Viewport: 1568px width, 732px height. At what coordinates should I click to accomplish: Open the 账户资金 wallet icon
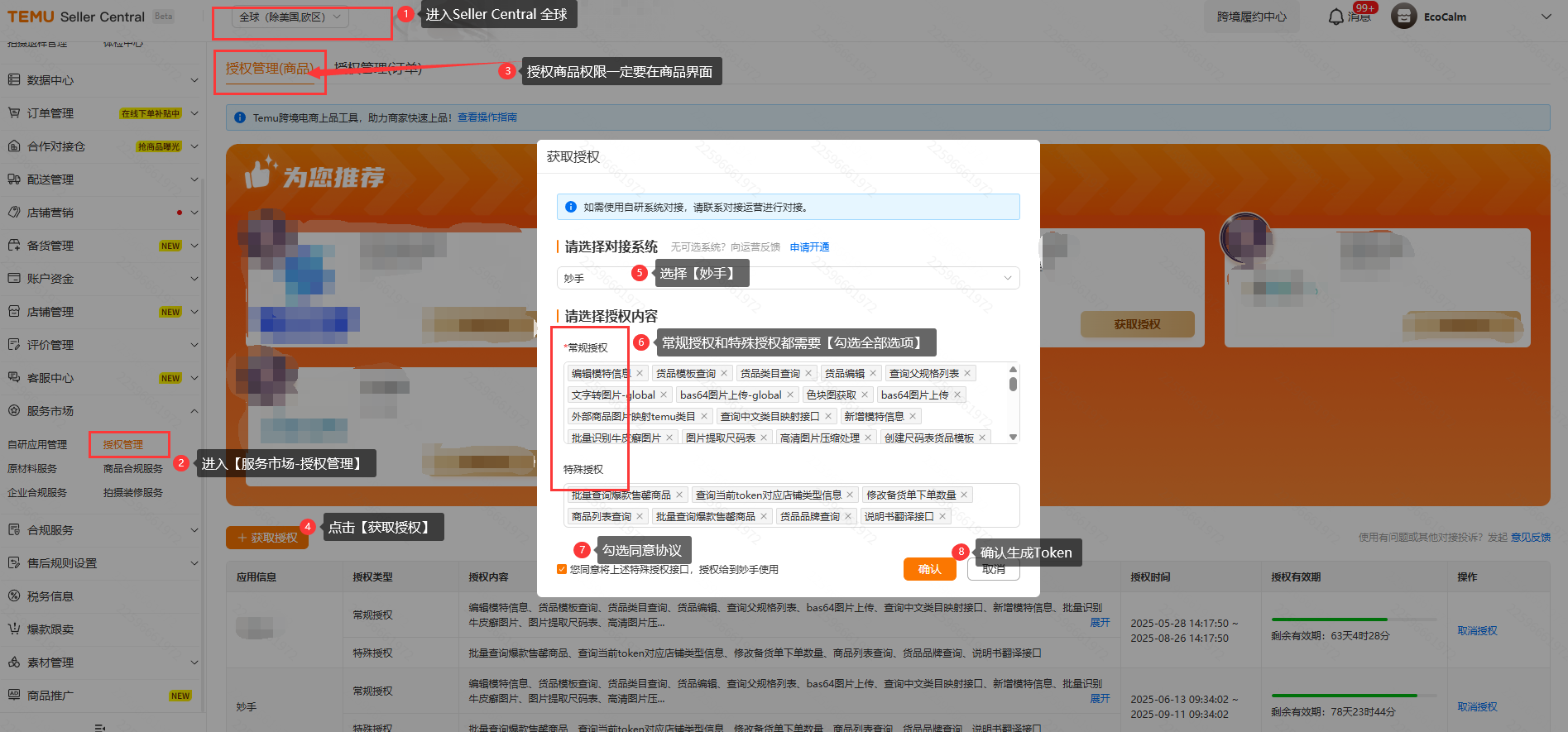pyautogui.click(x=14, y=279)
